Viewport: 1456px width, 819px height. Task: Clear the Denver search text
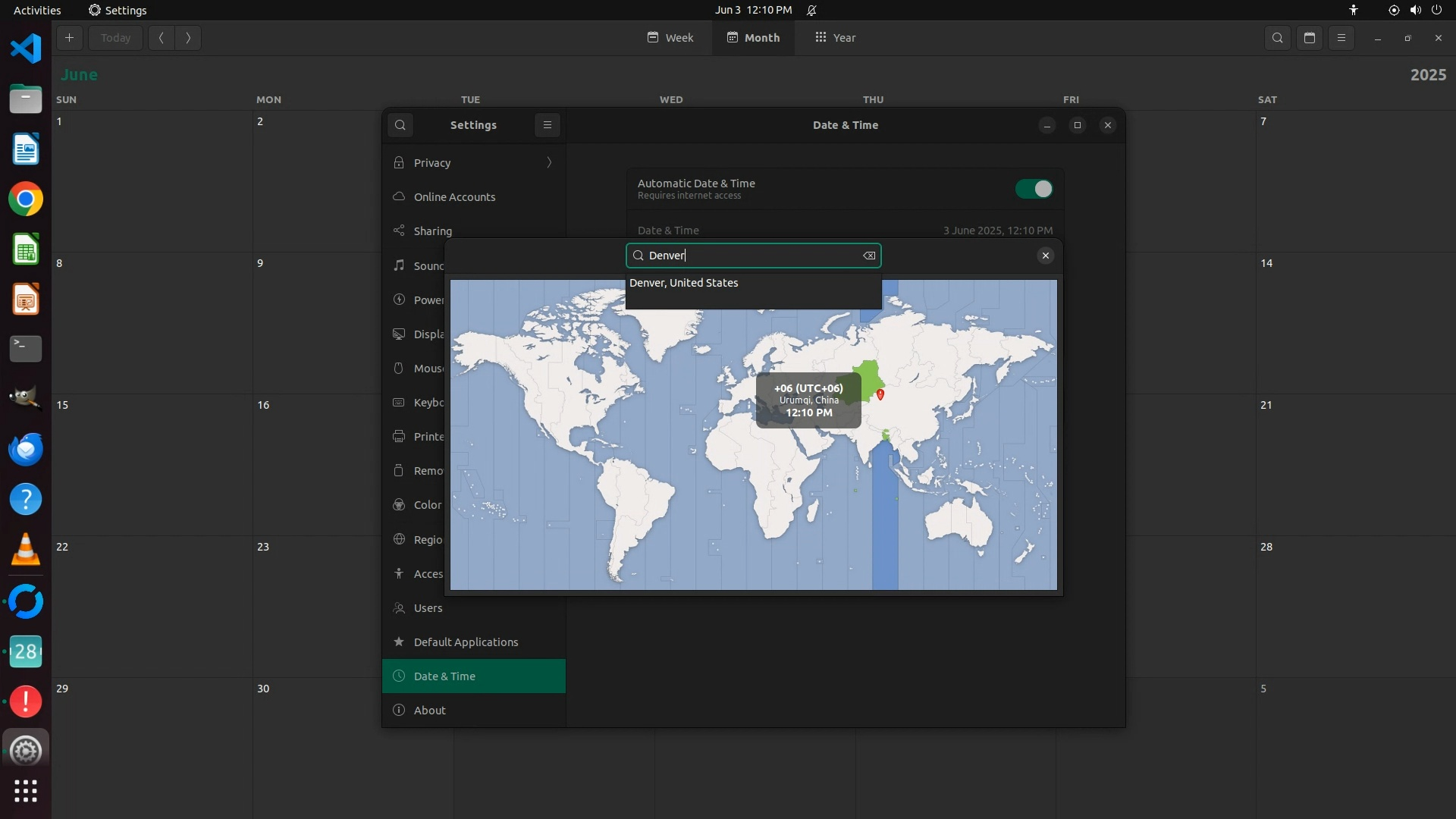pos(869,256)
